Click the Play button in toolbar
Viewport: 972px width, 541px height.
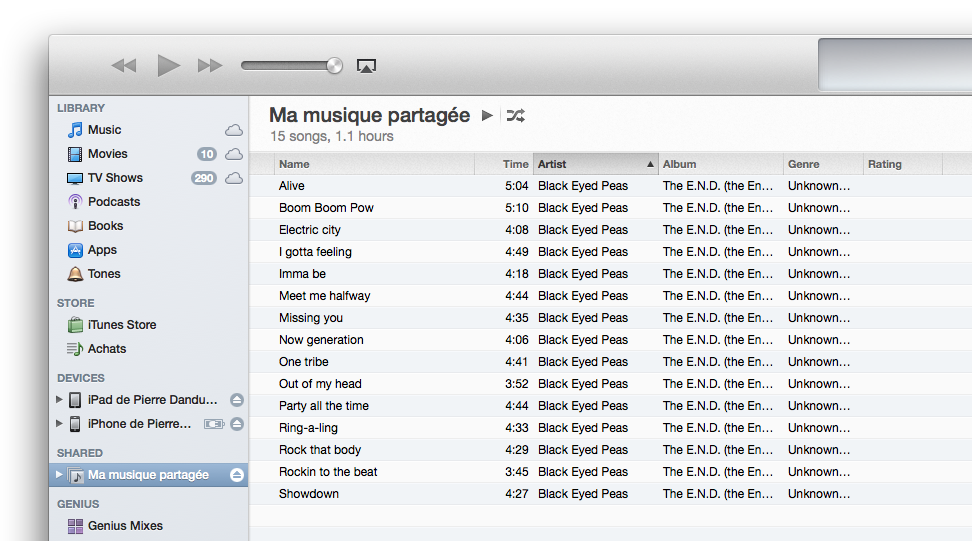click(x=168, y=66)
